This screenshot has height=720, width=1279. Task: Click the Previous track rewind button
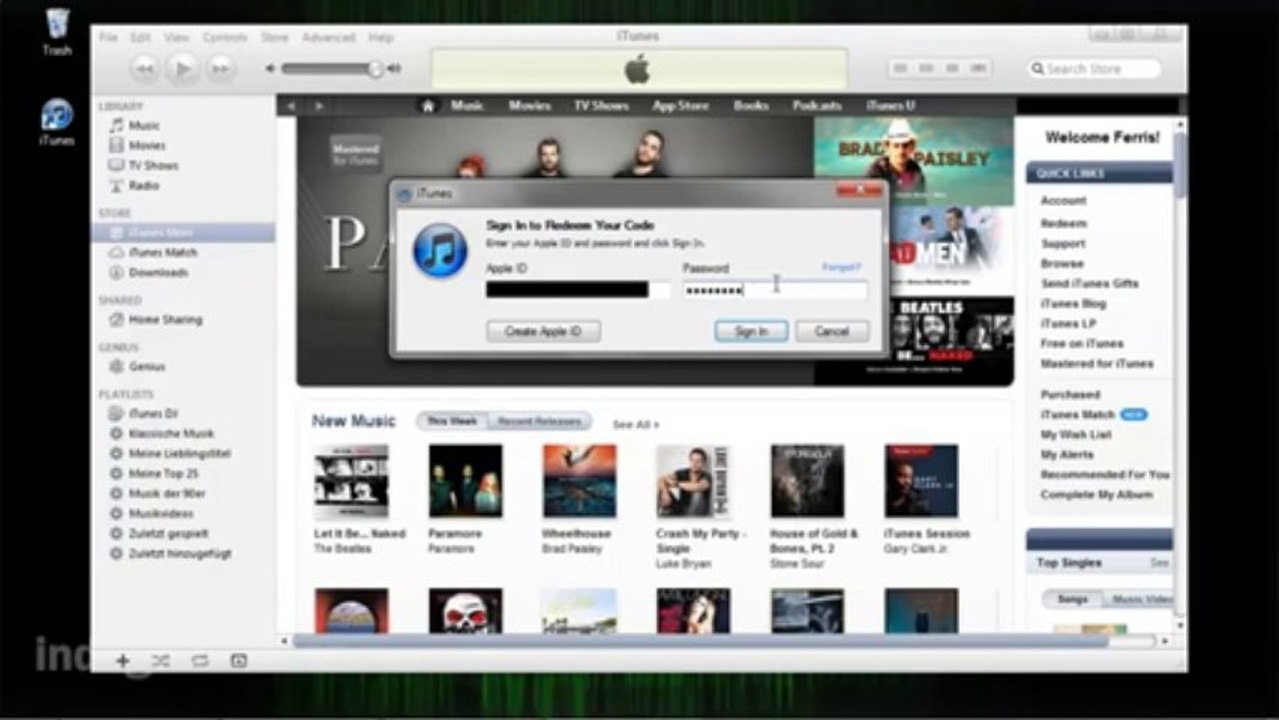pyautogui.click(x=145, y=68)
